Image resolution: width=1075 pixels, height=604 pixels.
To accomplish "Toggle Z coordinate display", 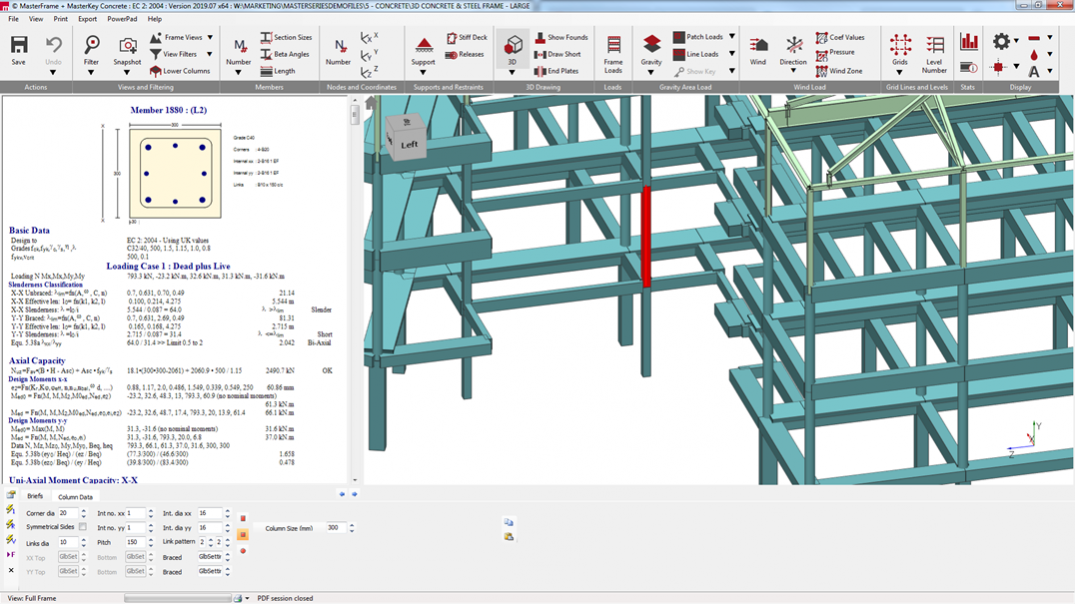I will [x=369, y=71].
